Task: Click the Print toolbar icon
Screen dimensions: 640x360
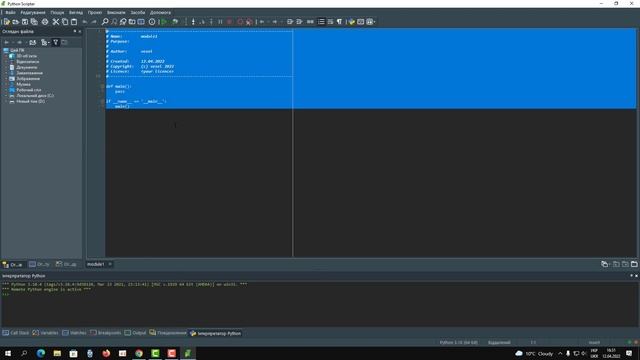Action: [x=45, y=22]
